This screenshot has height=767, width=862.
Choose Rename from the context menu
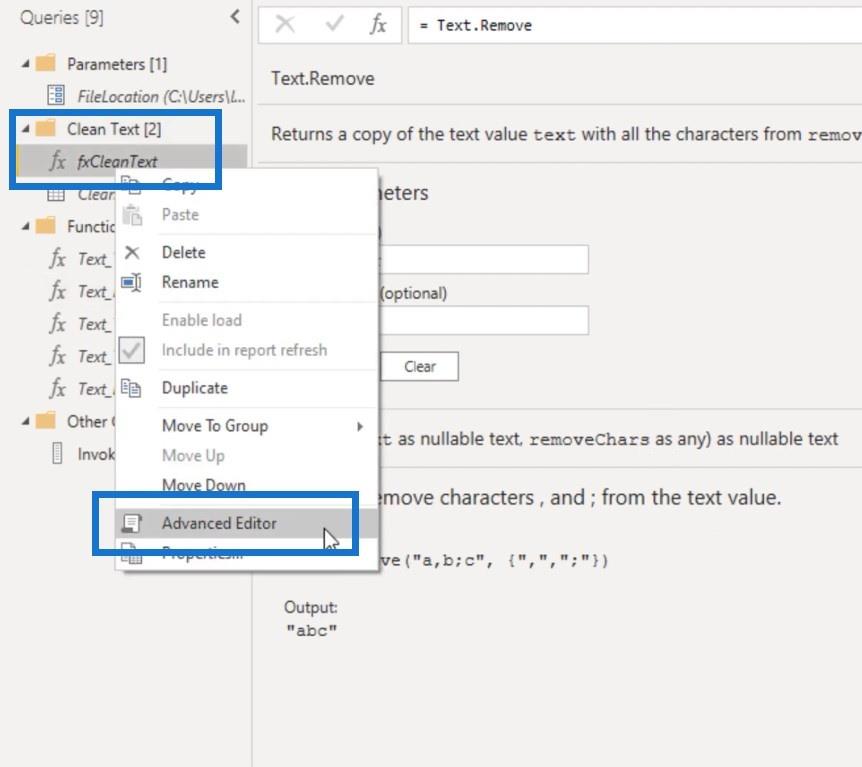[x=190, y=282]
